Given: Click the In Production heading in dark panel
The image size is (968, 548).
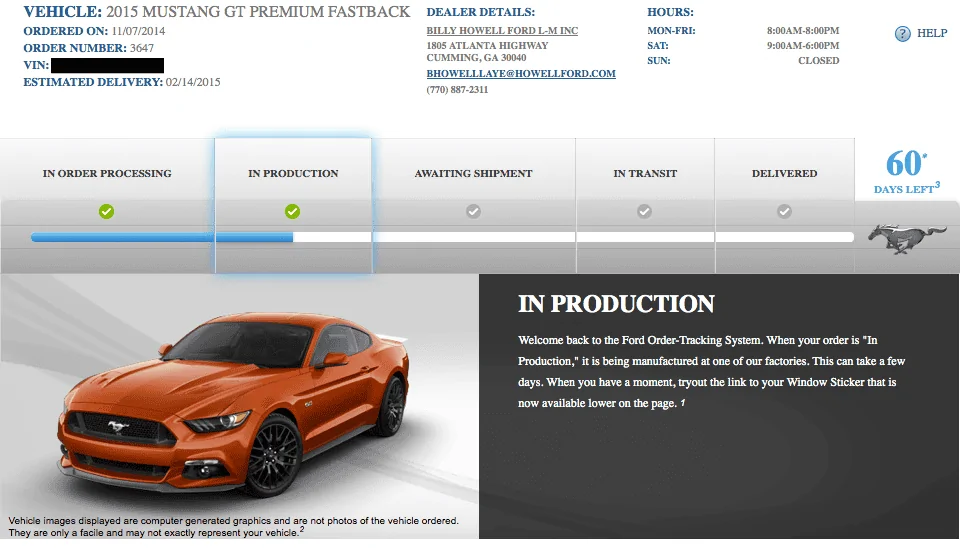Looking at the screenshot, I should (x=616, y=304).
